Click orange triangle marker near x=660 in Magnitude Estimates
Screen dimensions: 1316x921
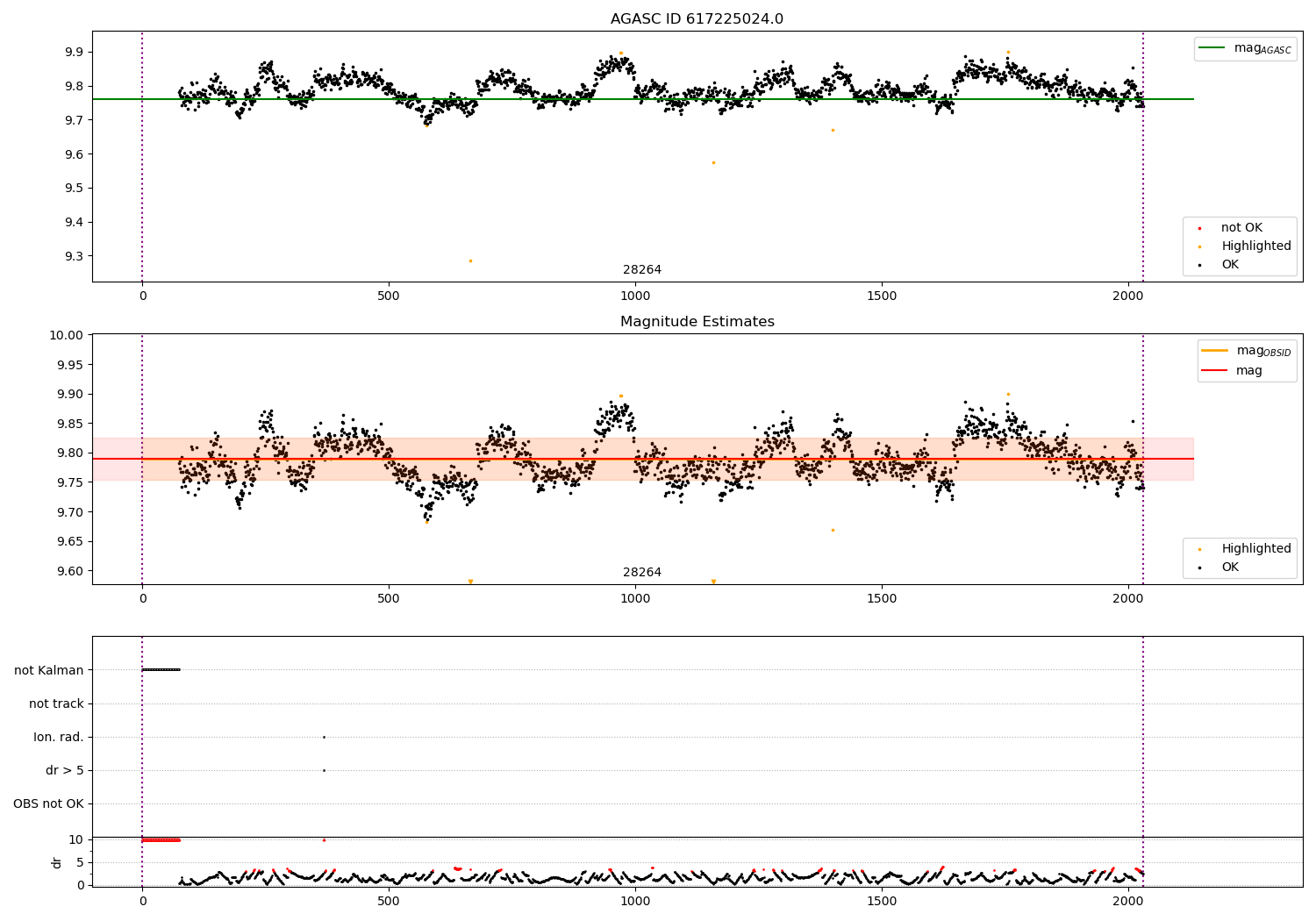tap(470, 582)
